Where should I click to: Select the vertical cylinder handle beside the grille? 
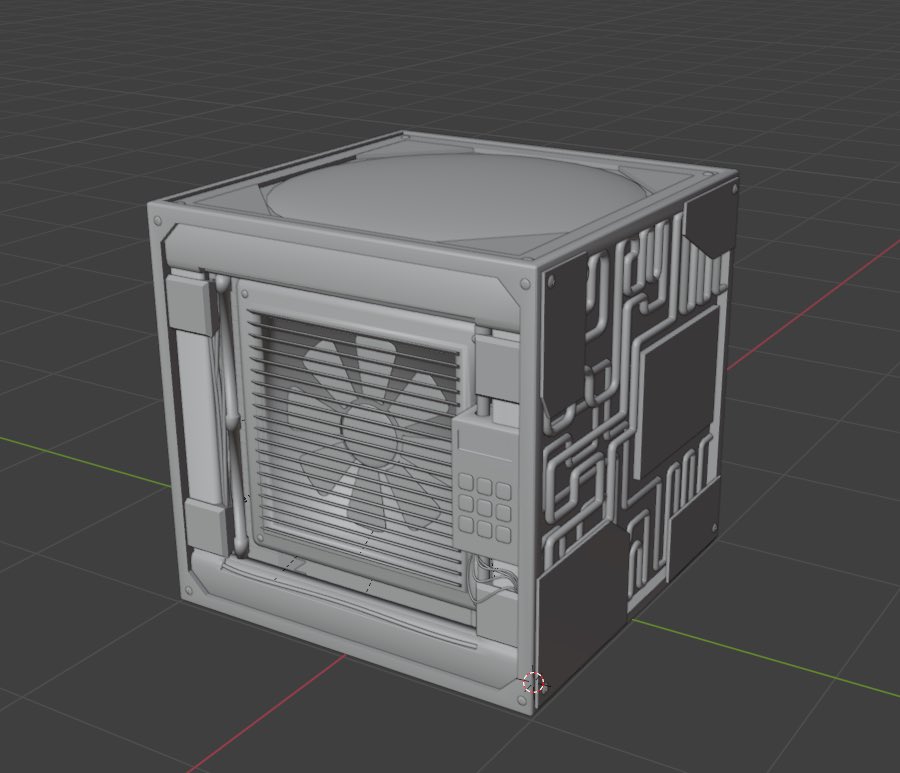232,416
